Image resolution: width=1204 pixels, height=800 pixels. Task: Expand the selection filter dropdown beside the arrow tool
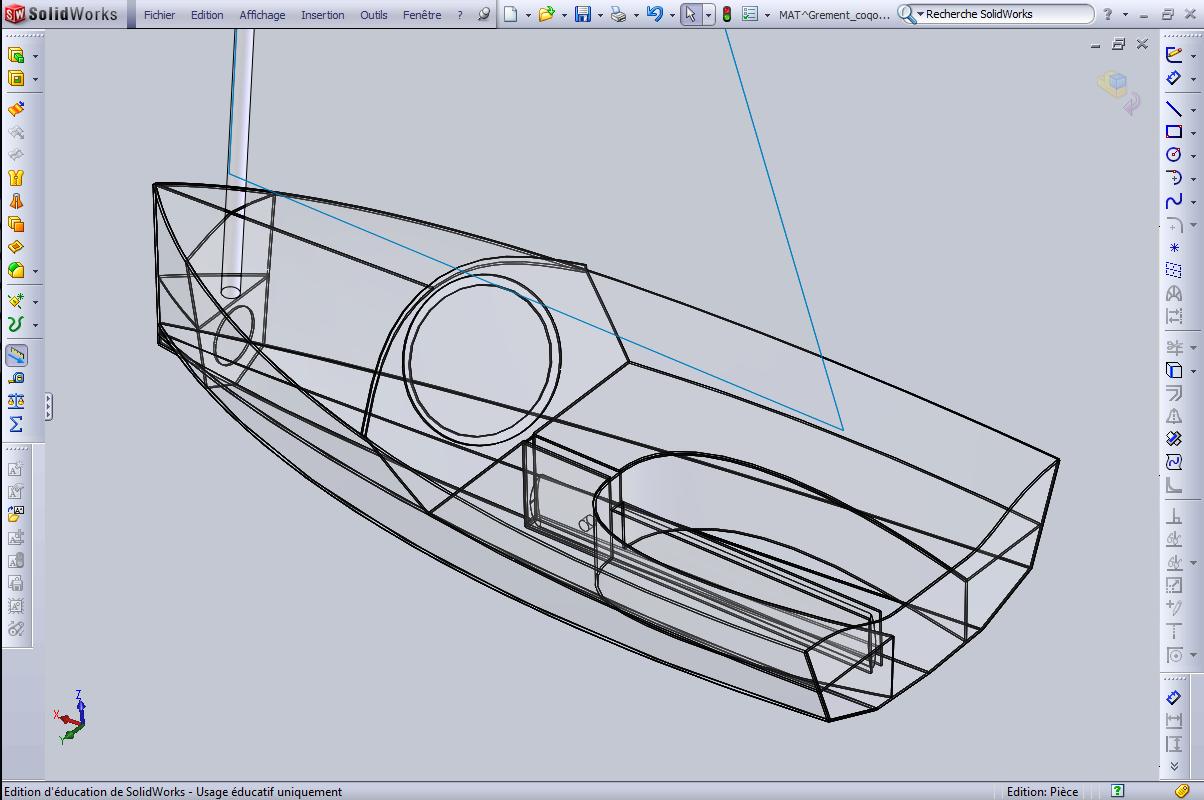click(x=708, y=14)
